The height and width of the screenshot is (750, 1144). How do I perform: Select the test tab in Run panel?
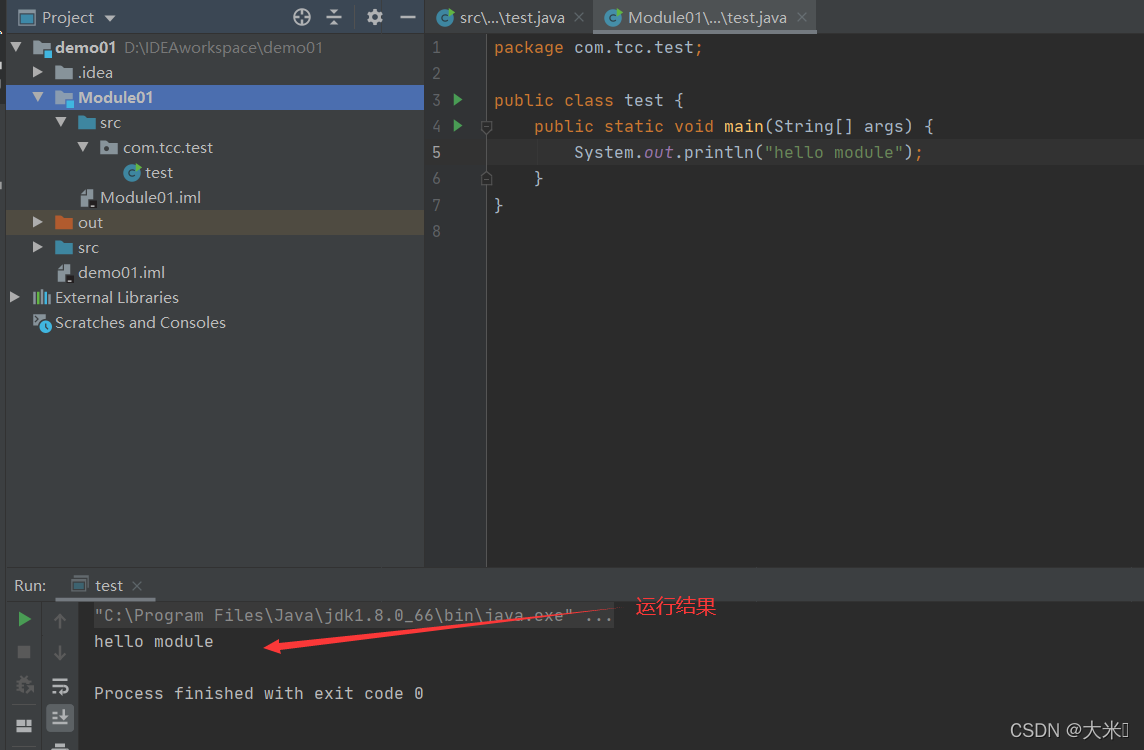pos(108,585)
